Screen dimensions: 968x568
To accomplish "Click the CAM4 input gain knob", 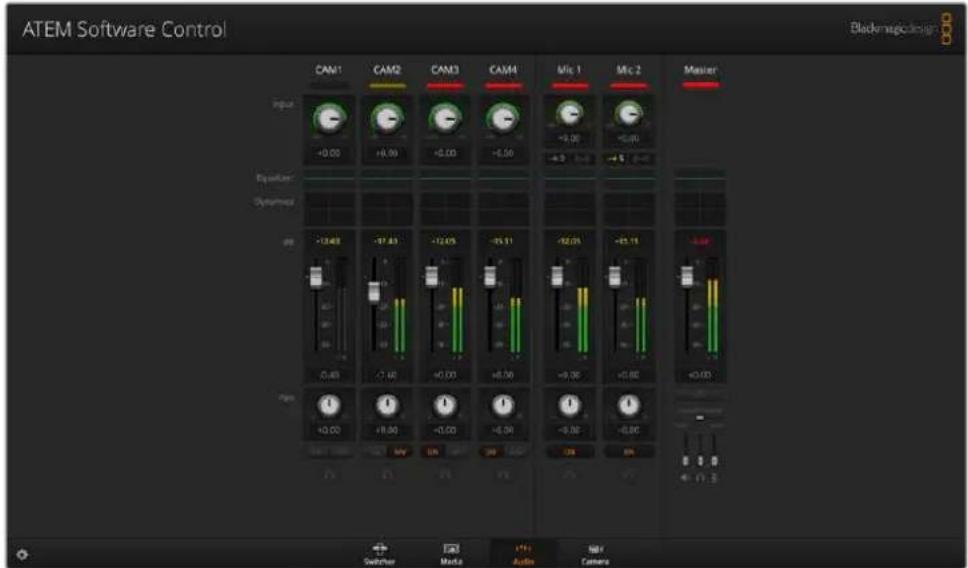I will [503, 118].
